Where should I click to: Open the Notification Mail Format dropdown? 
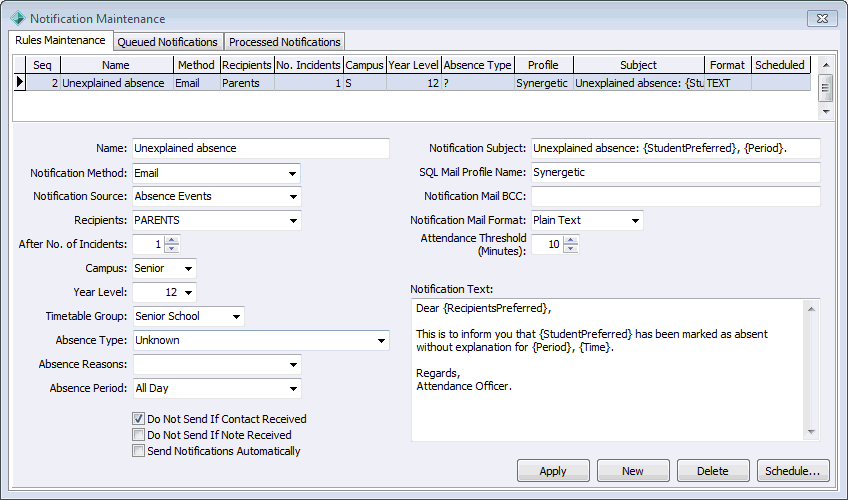(635, 221)
